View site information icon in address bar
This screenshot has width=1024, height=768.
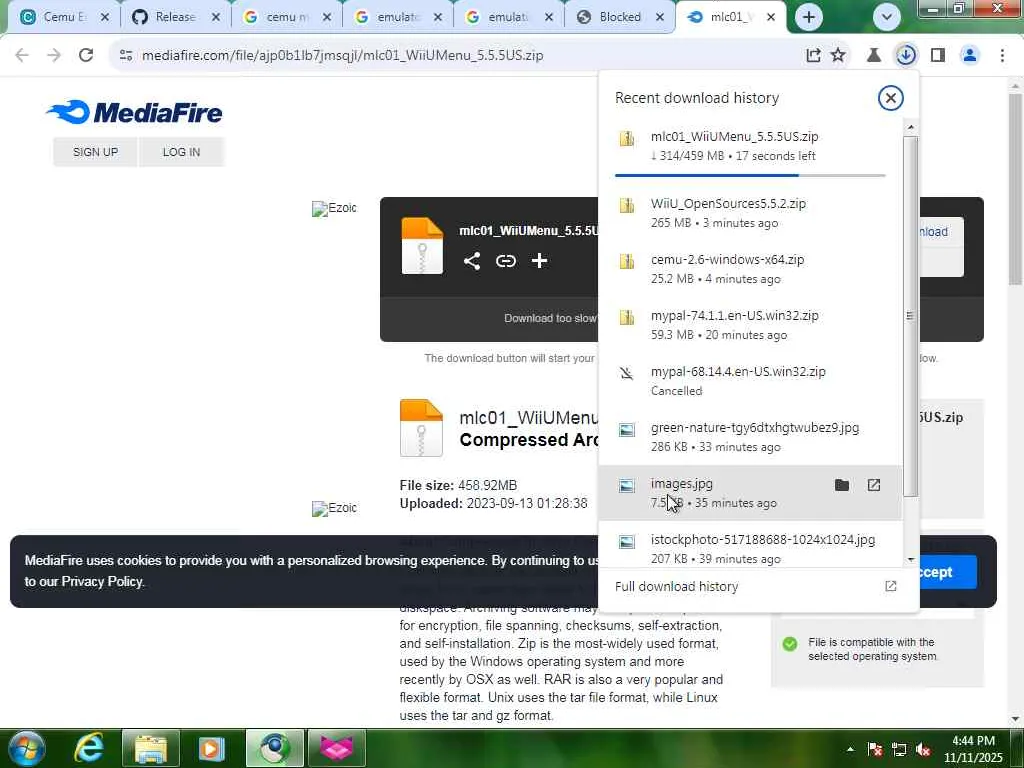point(126,55)
